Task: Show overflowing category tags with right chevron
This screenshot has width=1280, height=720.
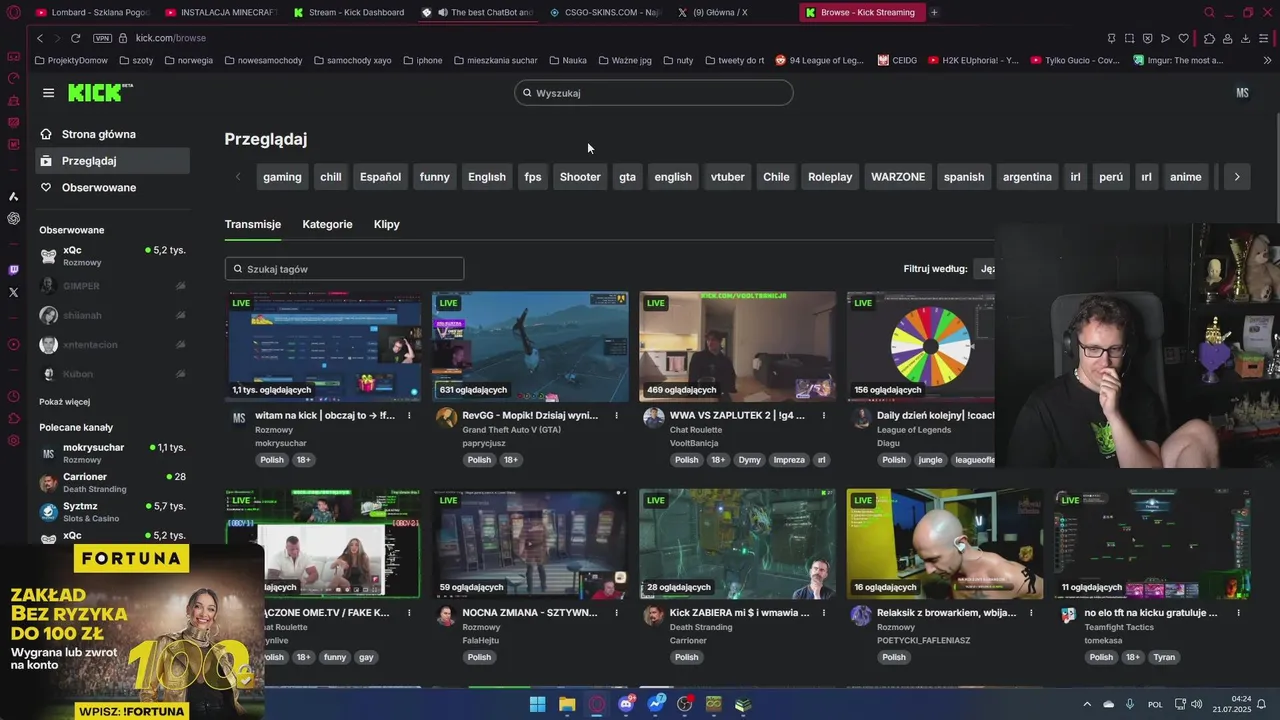Action: pos(1237,177)
